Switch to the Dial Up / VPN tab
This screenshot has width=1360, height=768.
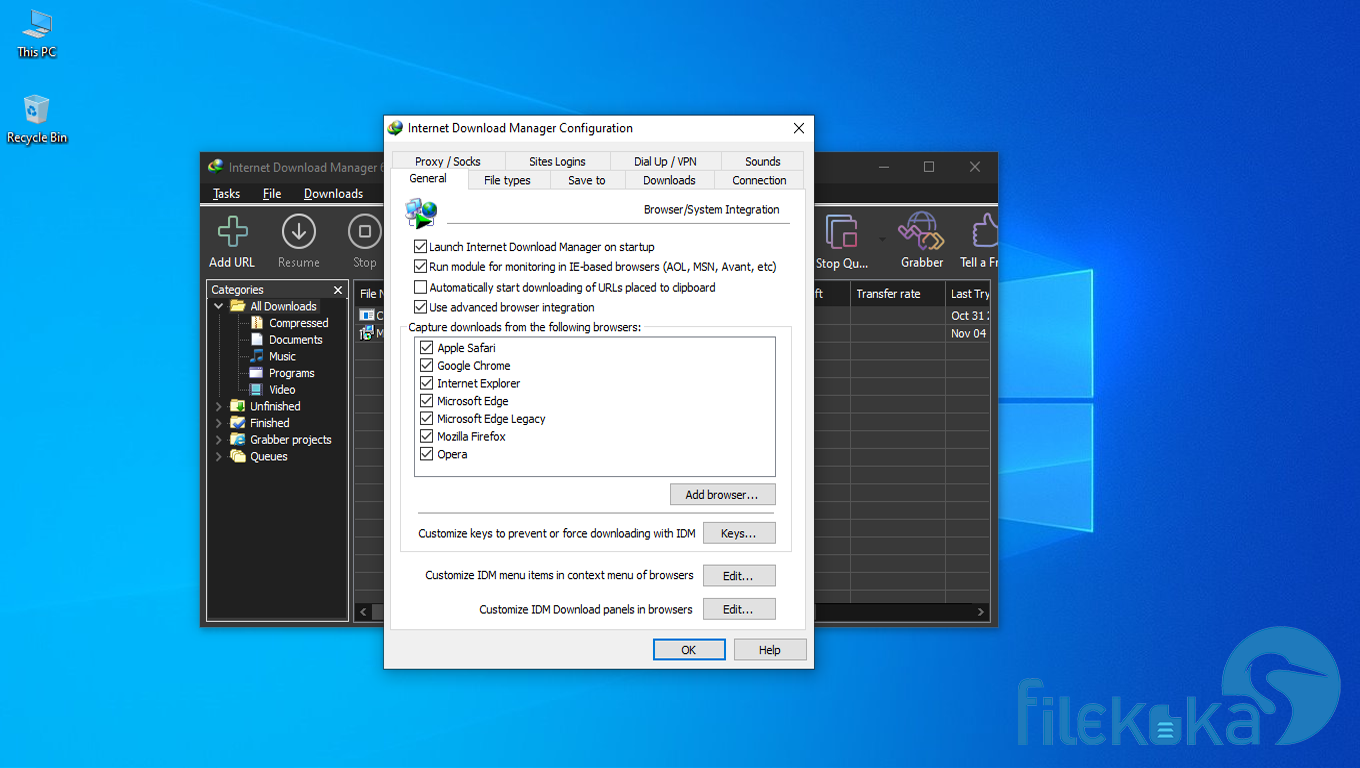[x=665, y=161]
